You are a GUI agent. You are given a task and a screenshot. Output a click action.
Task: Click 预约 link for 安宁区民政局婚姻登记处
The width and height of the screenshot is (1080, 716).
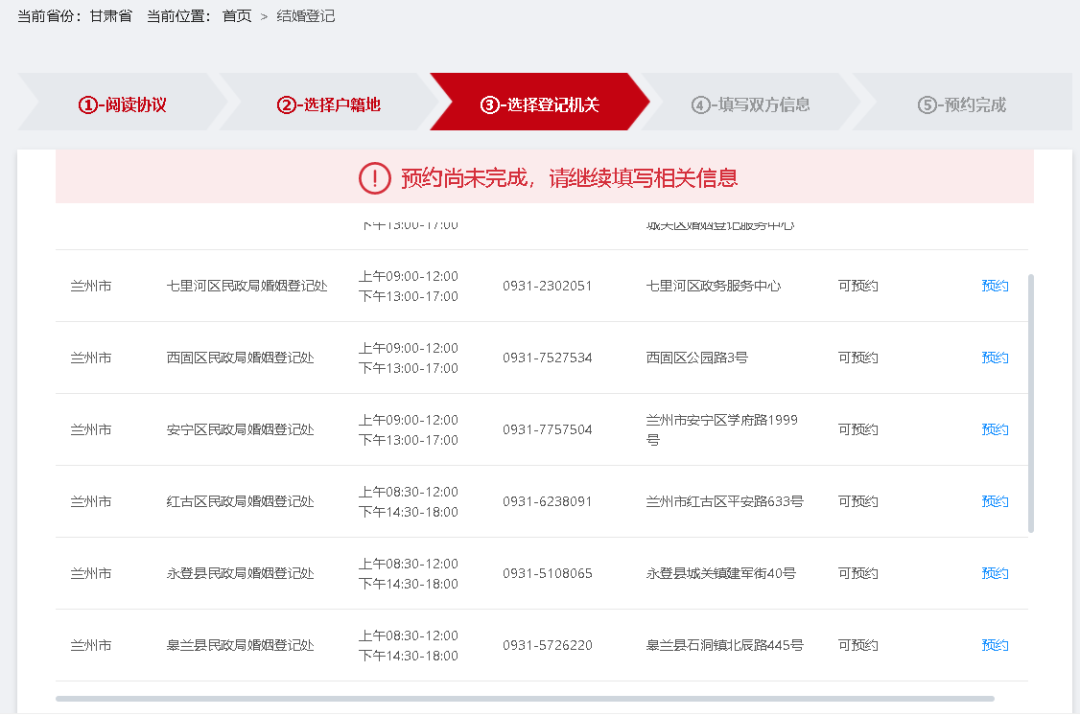(994, 430)
